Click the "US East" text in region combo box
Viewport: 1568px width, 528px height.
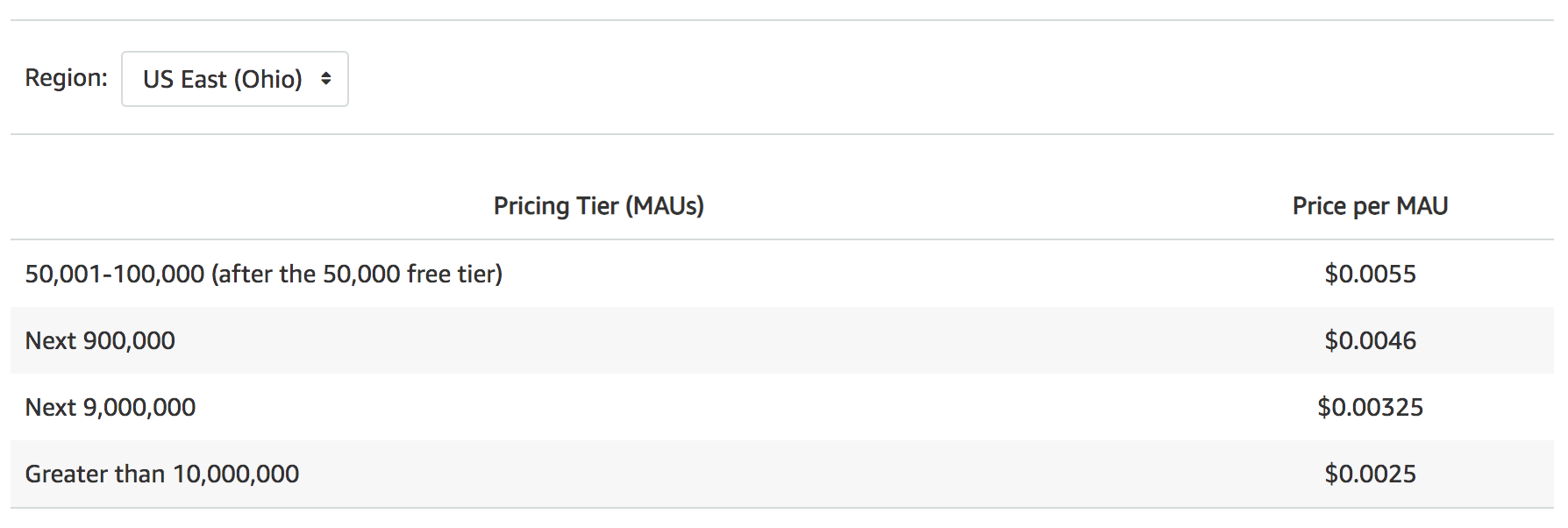tap(185, 79)
